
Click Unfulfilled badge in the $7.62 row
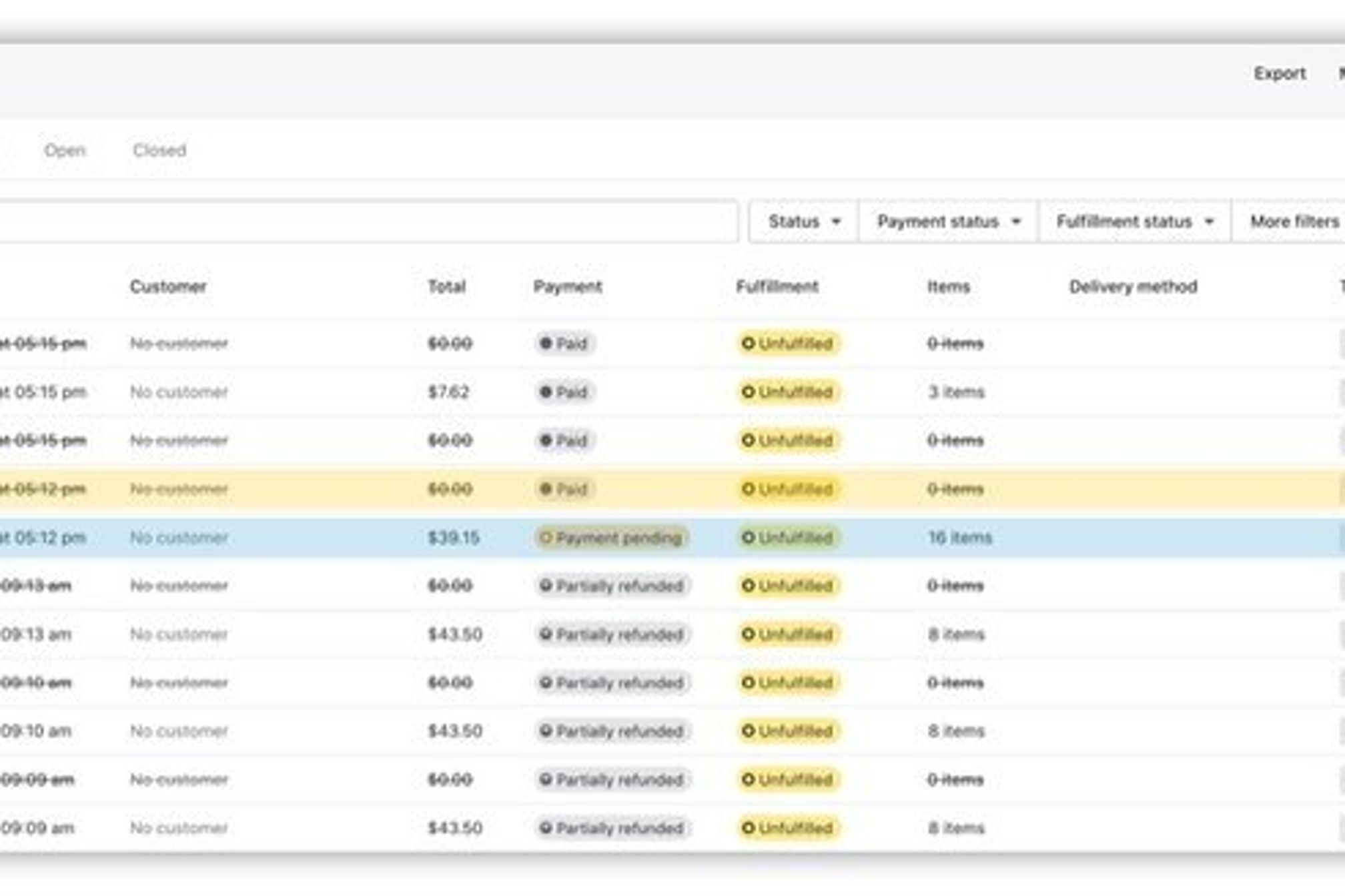pyautogui.click(x=788, y=392)
